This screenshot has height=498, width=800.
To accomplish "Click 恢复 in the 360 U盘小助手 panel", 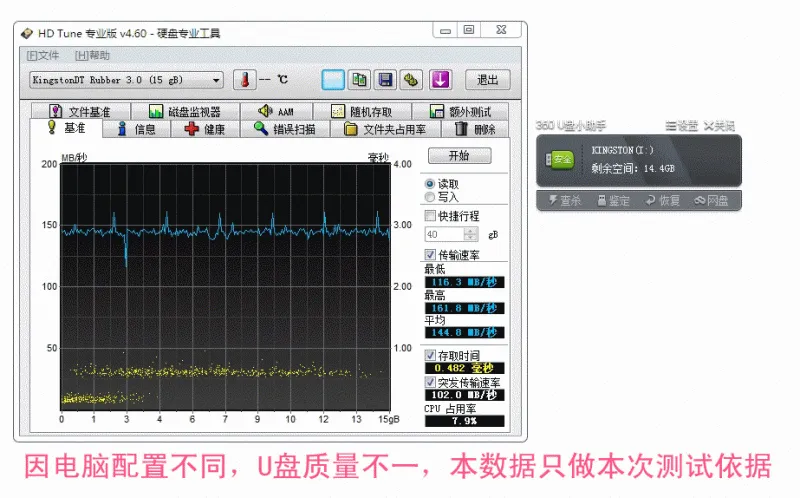I will pyautogui.click(x=662, y=201).
